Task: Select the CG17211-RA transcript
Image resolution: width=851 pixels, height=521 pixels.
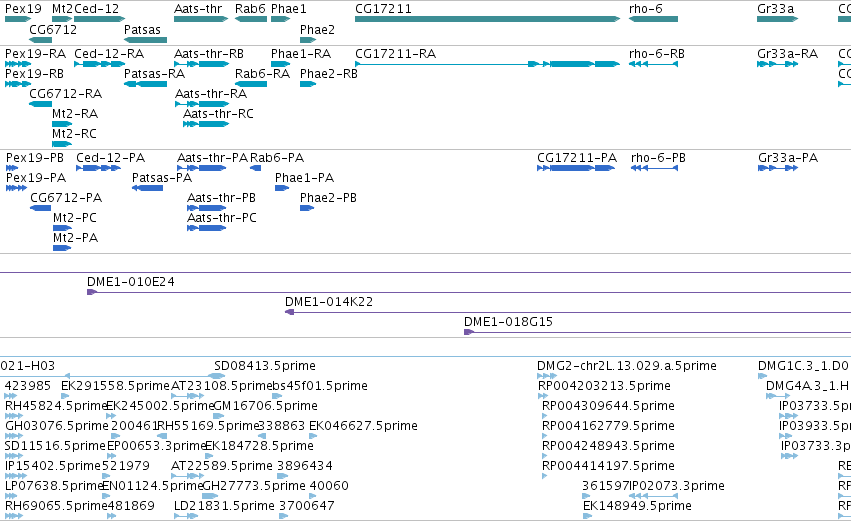Action: tap(487, 64)
